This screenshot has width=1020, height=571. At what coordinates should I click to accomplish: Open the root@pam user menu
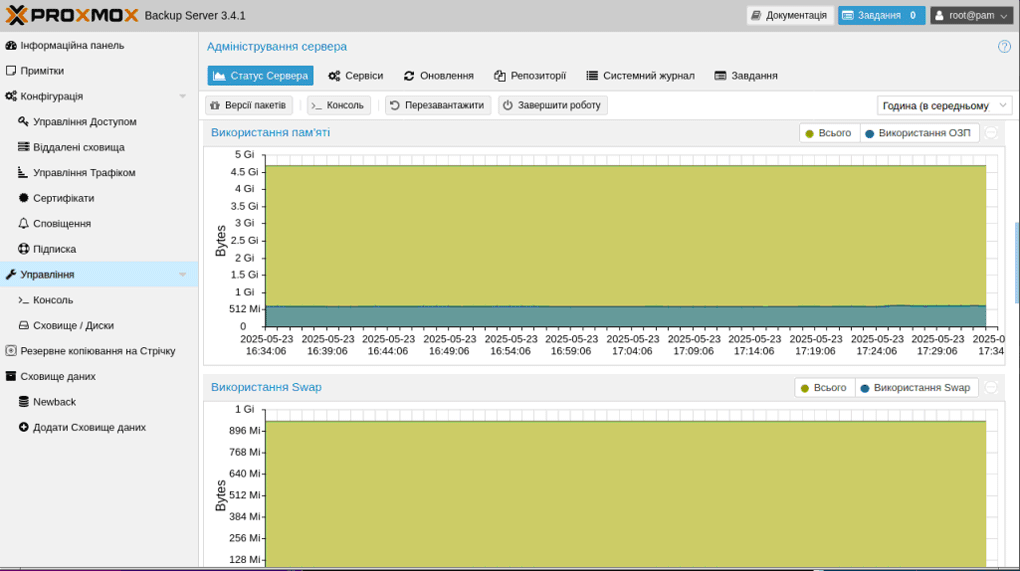971,15
